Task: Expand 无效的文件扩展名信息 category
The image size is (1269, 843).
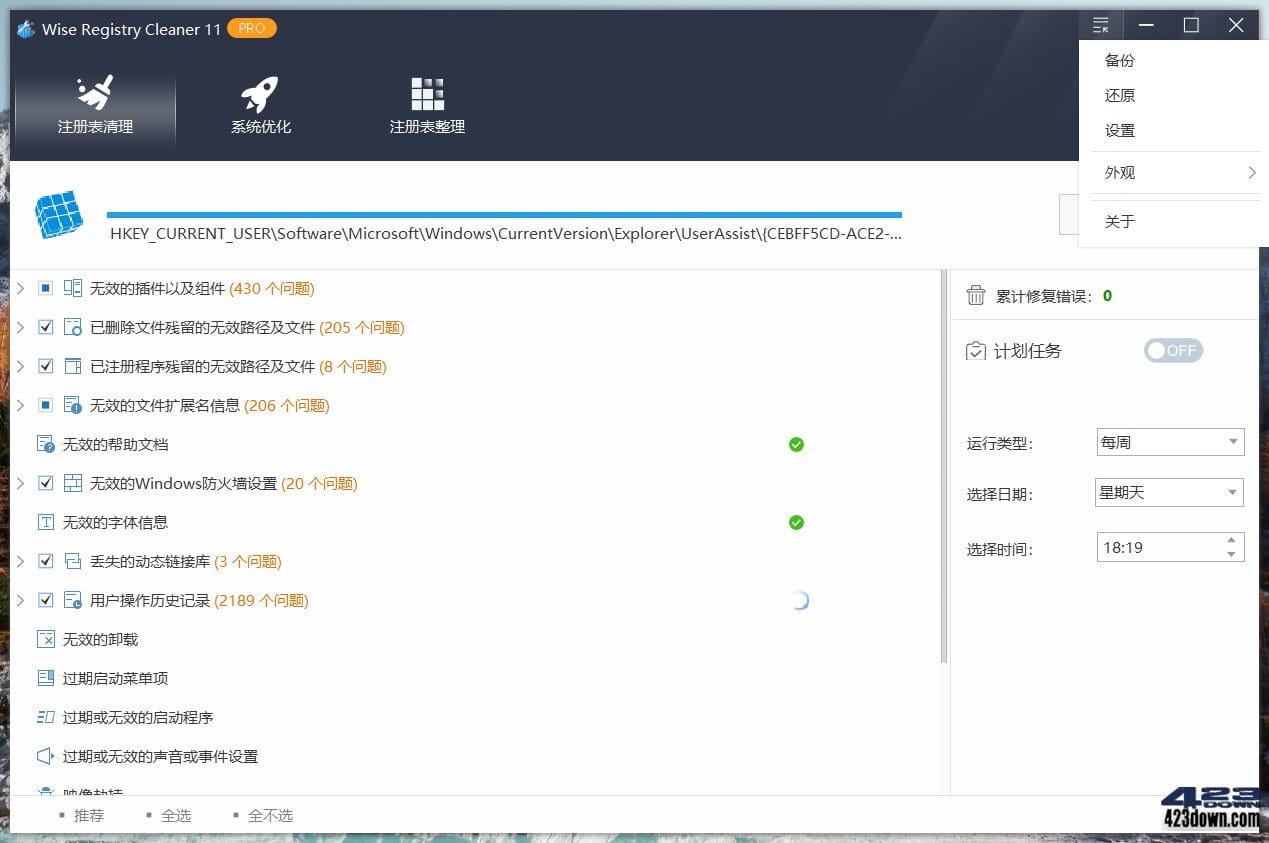Action: (20, 405)
